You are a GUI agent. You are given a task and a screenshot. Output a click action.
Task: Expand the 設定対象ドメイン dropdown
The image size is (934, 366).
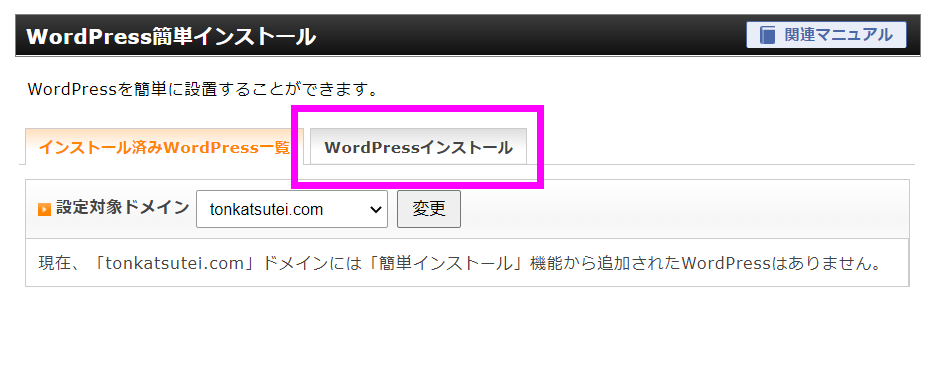[x=292, y=209]
